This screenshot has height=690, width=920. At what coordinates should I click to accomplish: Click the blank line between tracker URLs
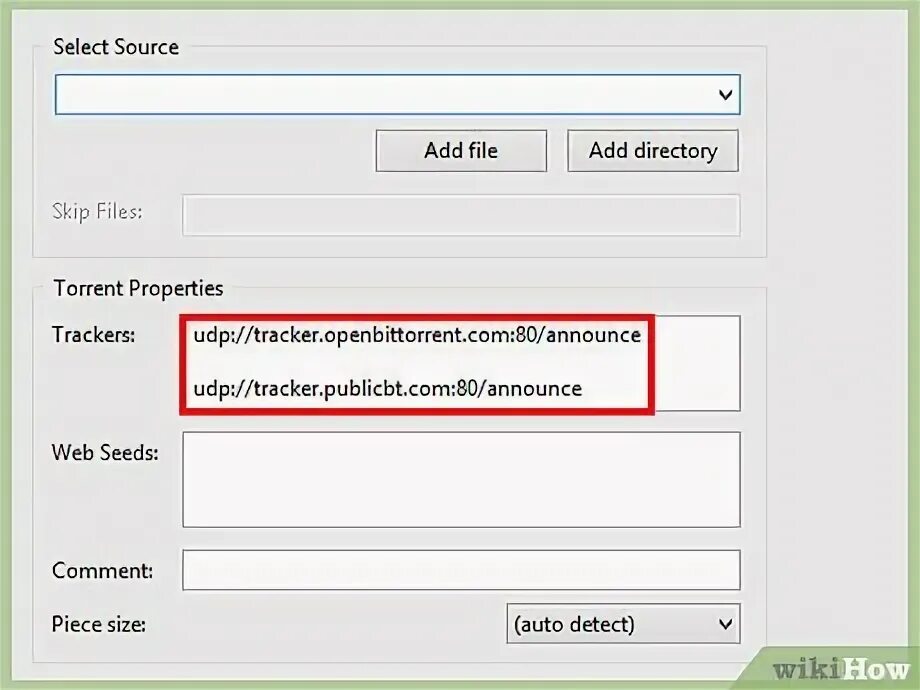417,362
